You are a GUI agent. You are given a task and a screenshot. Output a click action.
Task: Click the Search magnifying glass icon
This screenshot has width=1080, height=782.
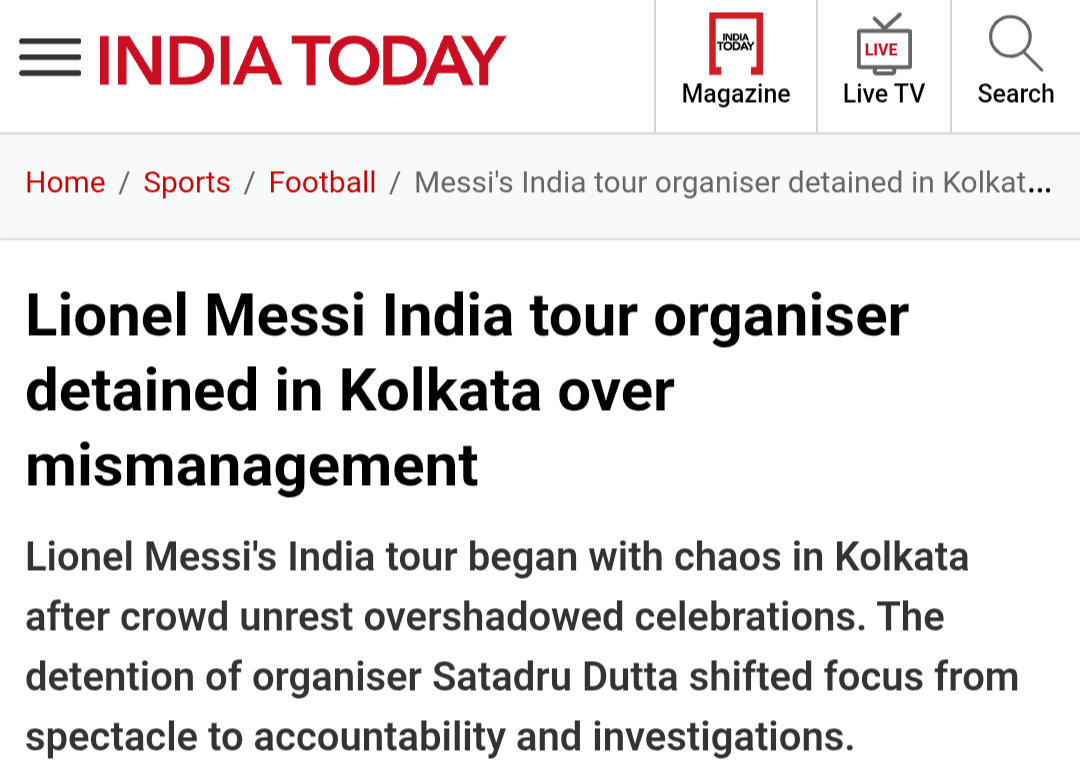click(x=1015, y=42)
